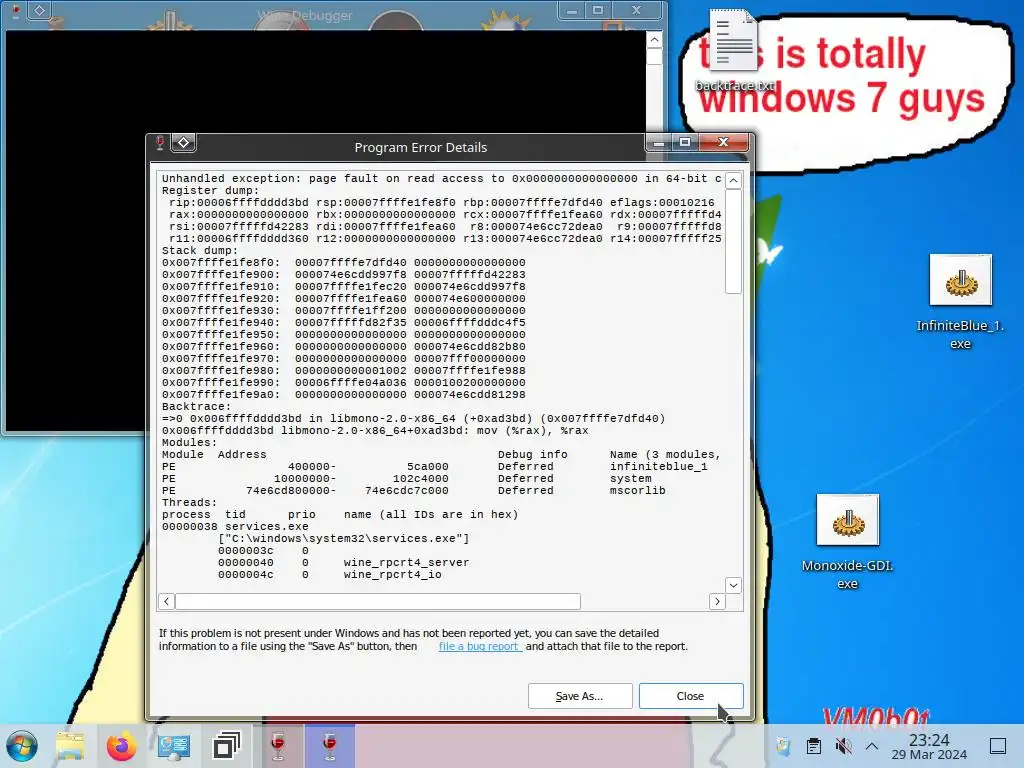
Task: Minimize the Wine Debugger window
Action: 572,10
